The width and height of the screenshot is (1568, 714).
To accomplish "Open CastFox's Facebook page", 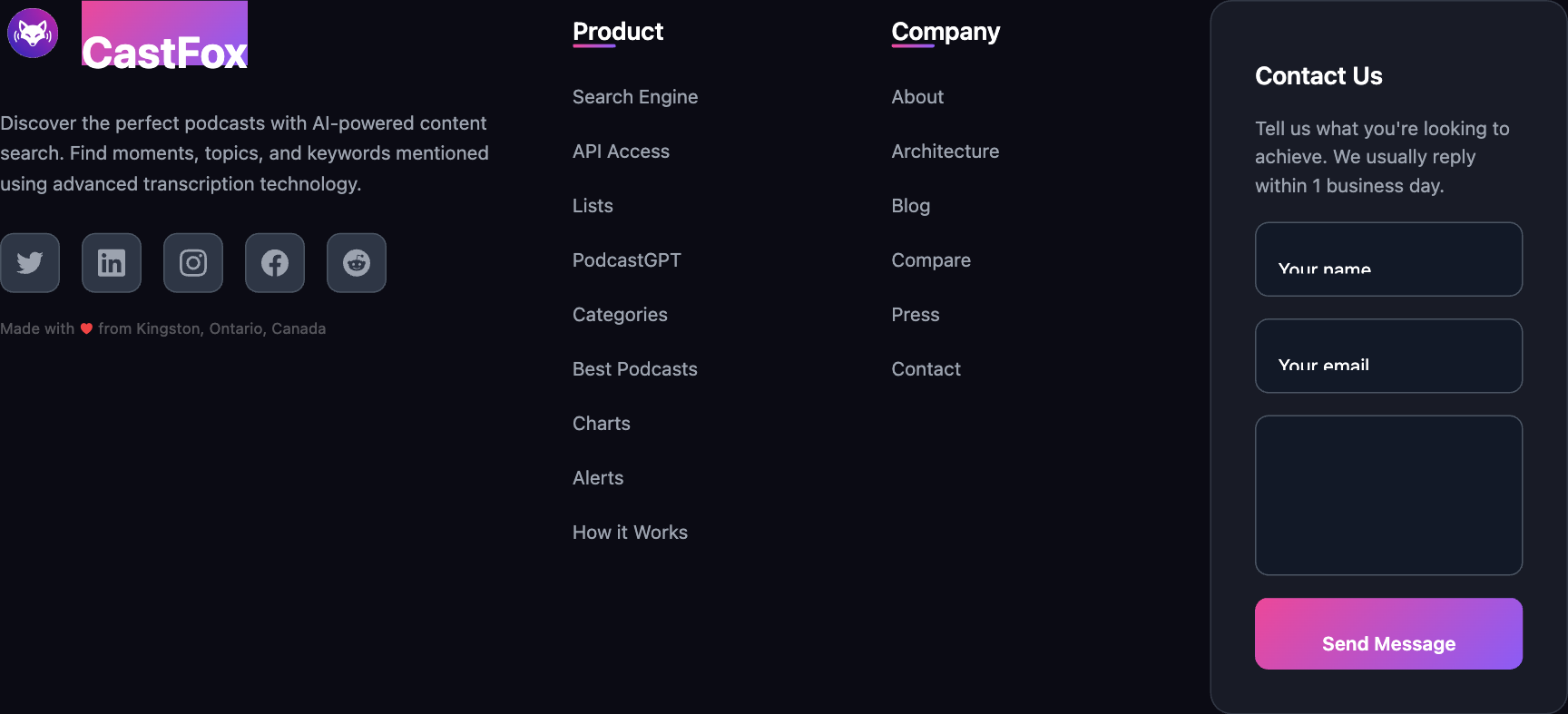I will click(x=274, y=263).
